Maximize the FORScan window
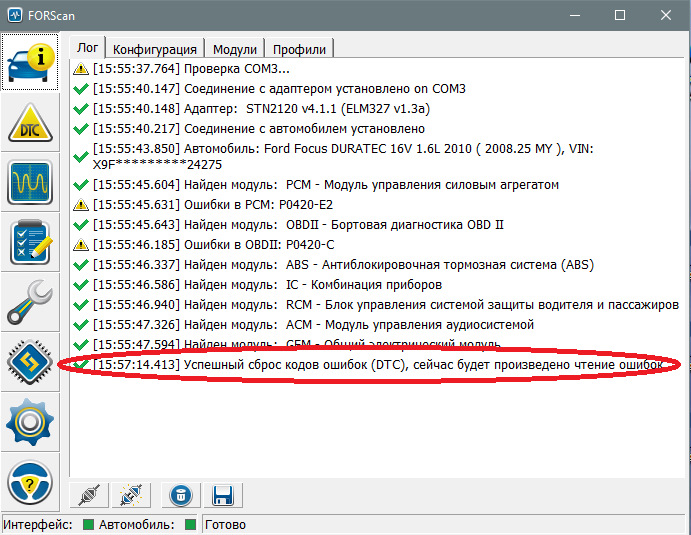This screenshot has width=691, height=535. coord(620,15)
